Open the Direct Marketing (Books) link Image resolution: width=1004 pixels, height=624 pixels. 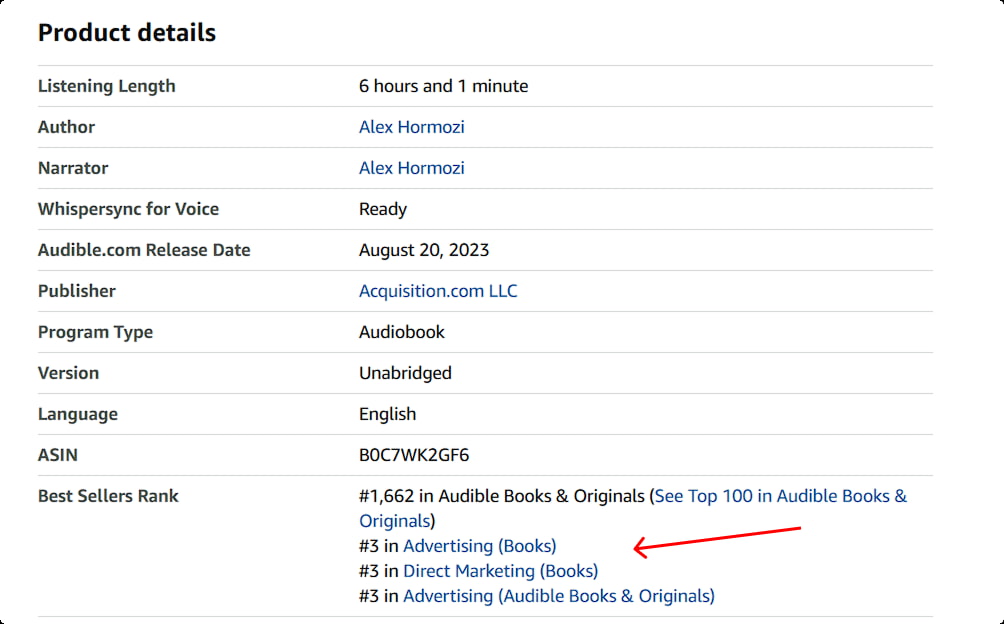(x=501, y=571)
